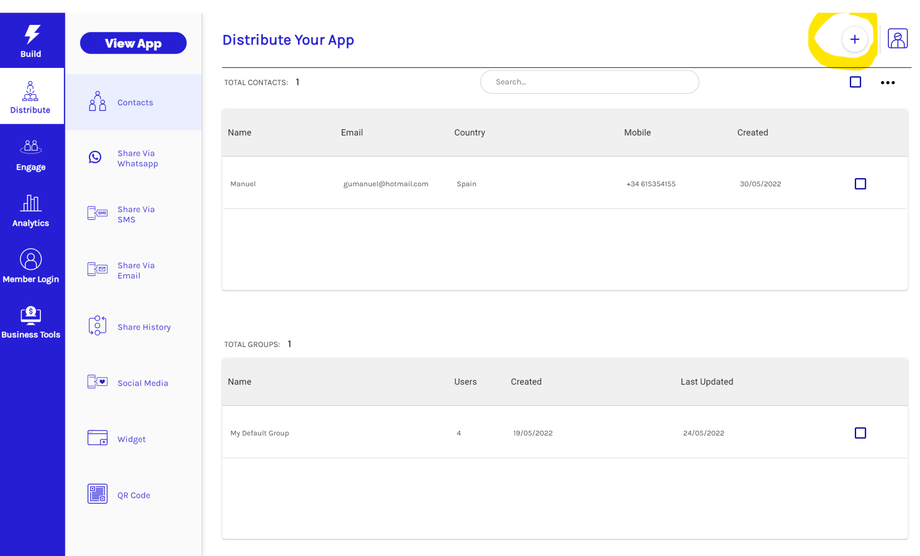Viewport: 920px width, 556px height.
Task: Open Share Via Email option
Action: pyautogui.click(x=135, y=270)
